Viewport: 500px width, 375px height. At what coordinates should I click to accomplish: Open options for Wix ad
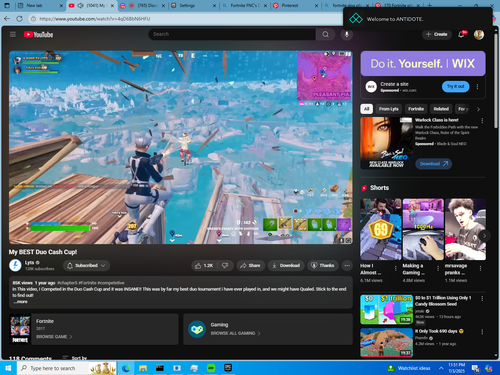pyautogui.click(x=477, y=87)
